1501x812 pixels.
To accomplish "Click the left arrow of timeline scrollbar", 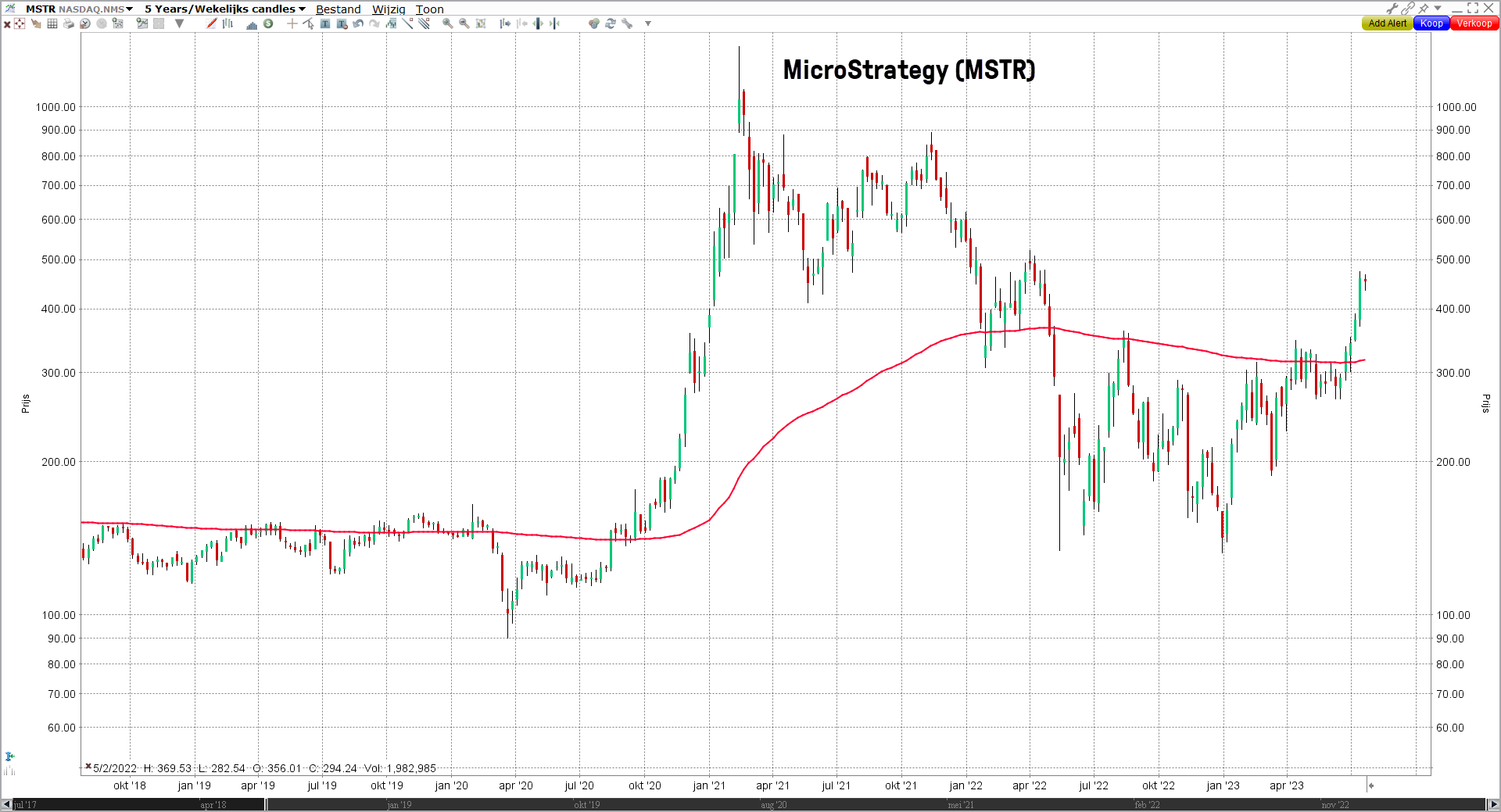I will pos(6,804).
